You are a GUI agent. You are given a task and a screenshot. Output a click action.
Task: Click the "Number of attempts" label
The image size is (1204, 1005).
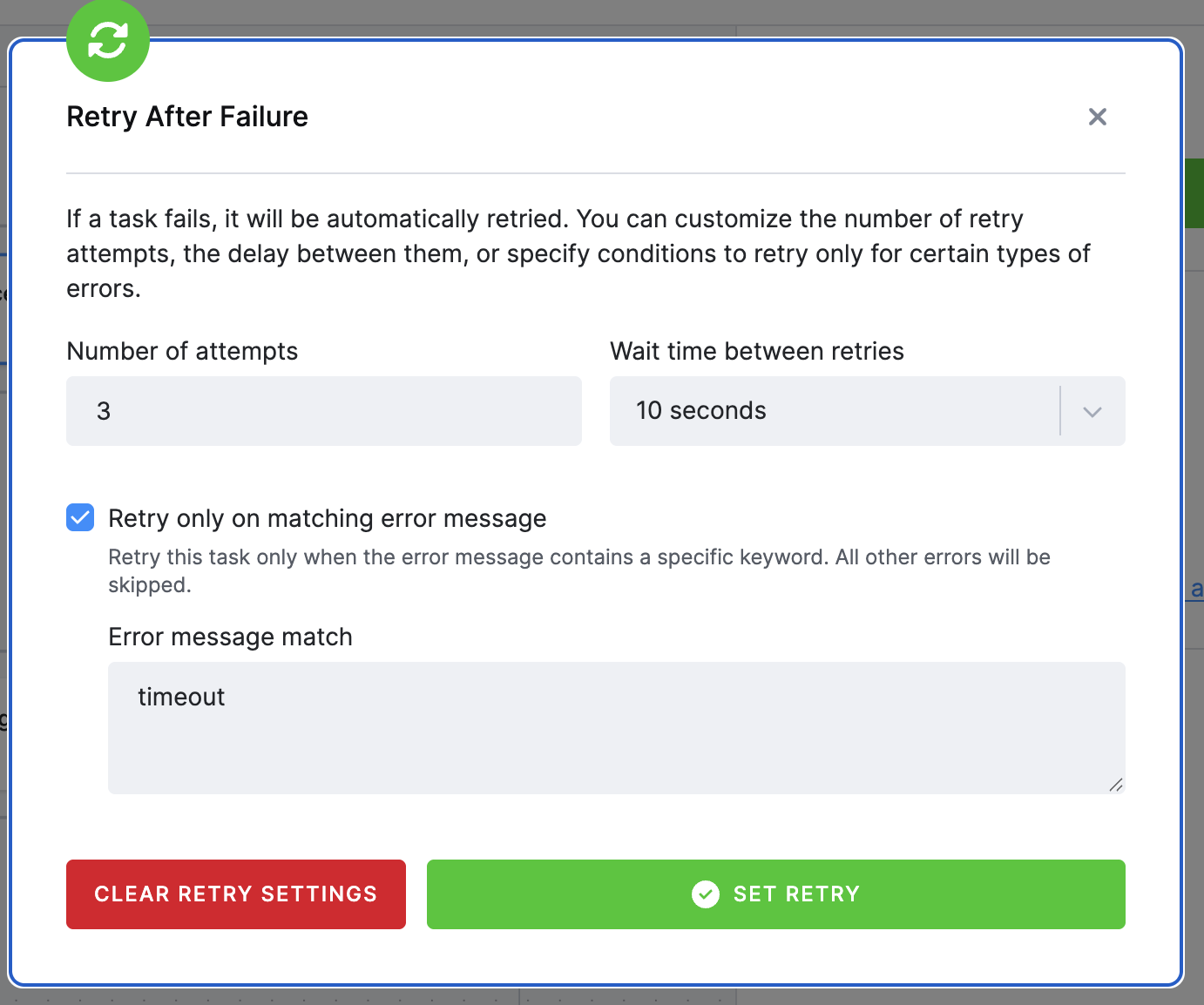(182, 351)
